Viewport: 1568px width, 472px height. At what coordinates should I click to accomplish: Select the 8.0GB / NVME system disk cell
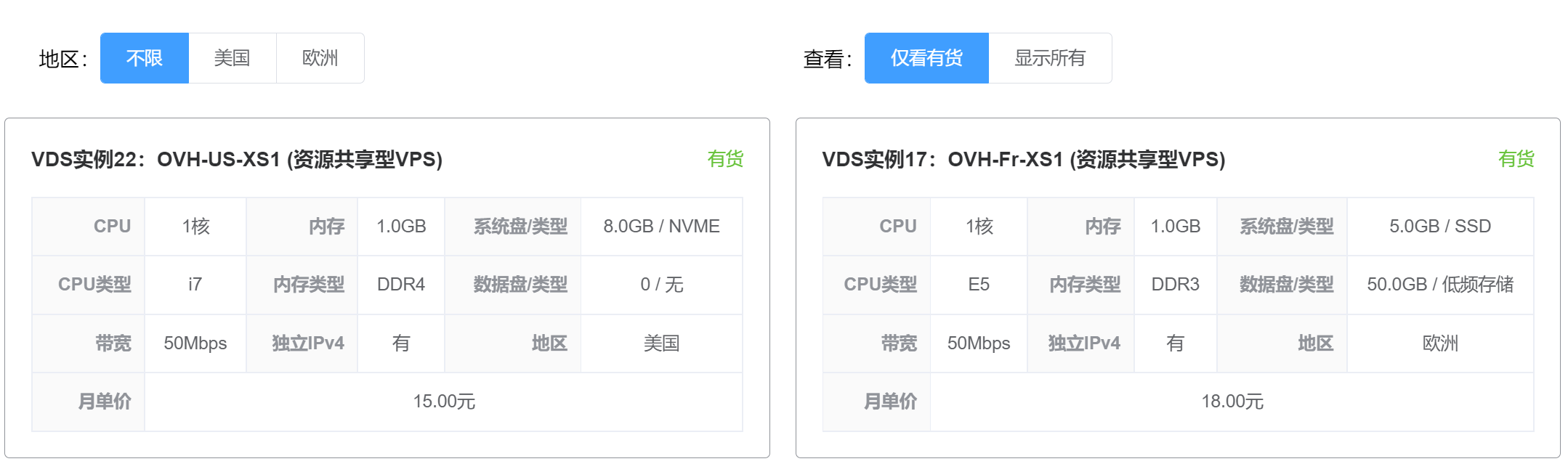pyautogui.click(x=661, y=227)
